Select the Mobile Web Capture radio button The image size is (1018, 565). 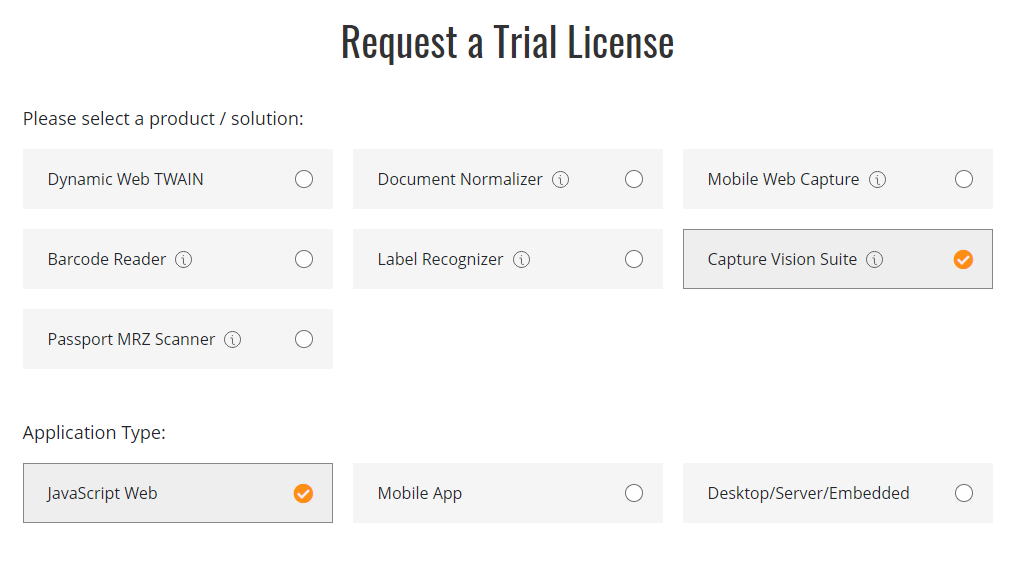pos(964,179)
